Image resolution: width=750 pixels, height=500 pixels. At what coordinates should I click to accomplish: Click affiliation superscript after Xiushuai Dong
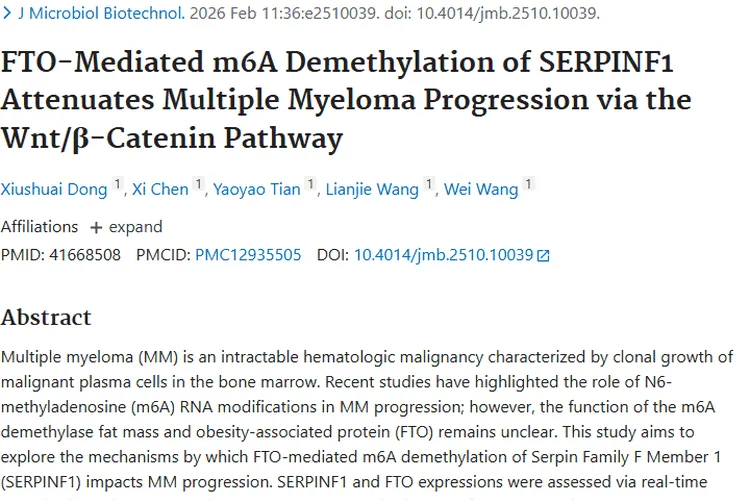point(118,184)
